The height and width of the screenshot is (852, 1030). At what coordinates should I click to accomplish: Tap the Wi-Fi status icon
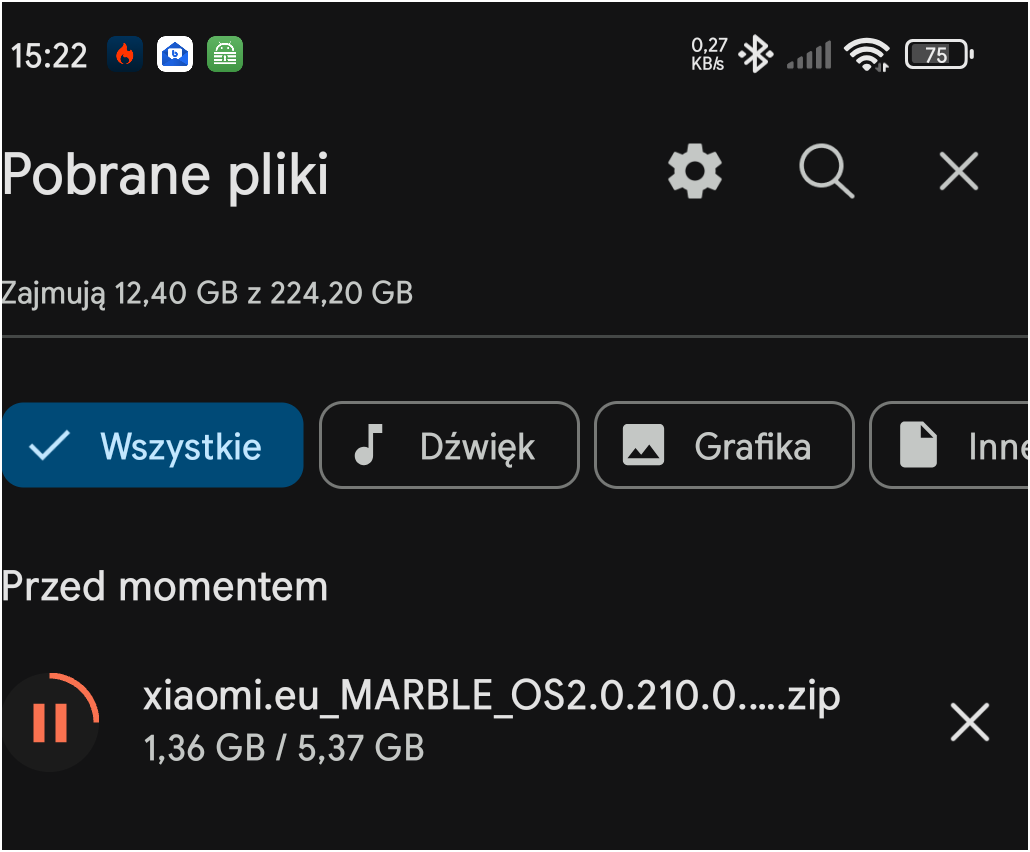[x=866, y=54]
